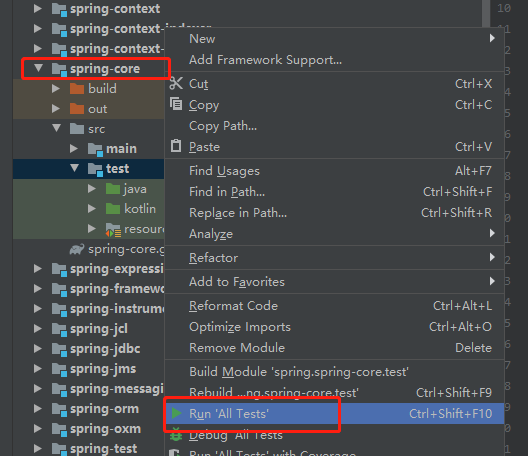Choose Remove Module
This screenshot has width=528, height=456.
334,348
